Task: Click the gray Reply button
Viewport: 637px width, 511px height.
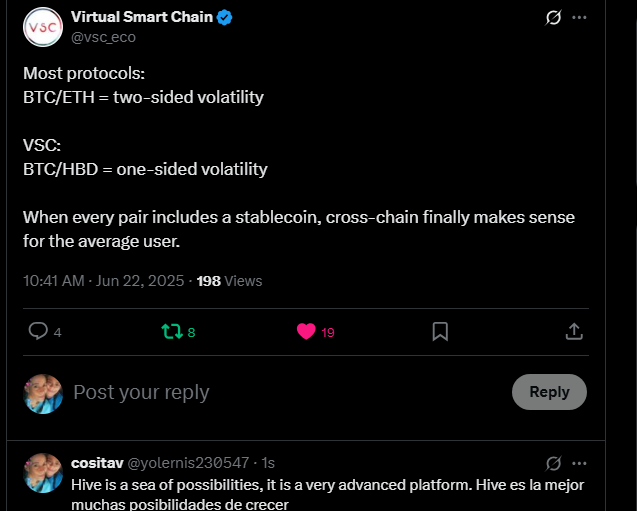Action: [549, 392]
